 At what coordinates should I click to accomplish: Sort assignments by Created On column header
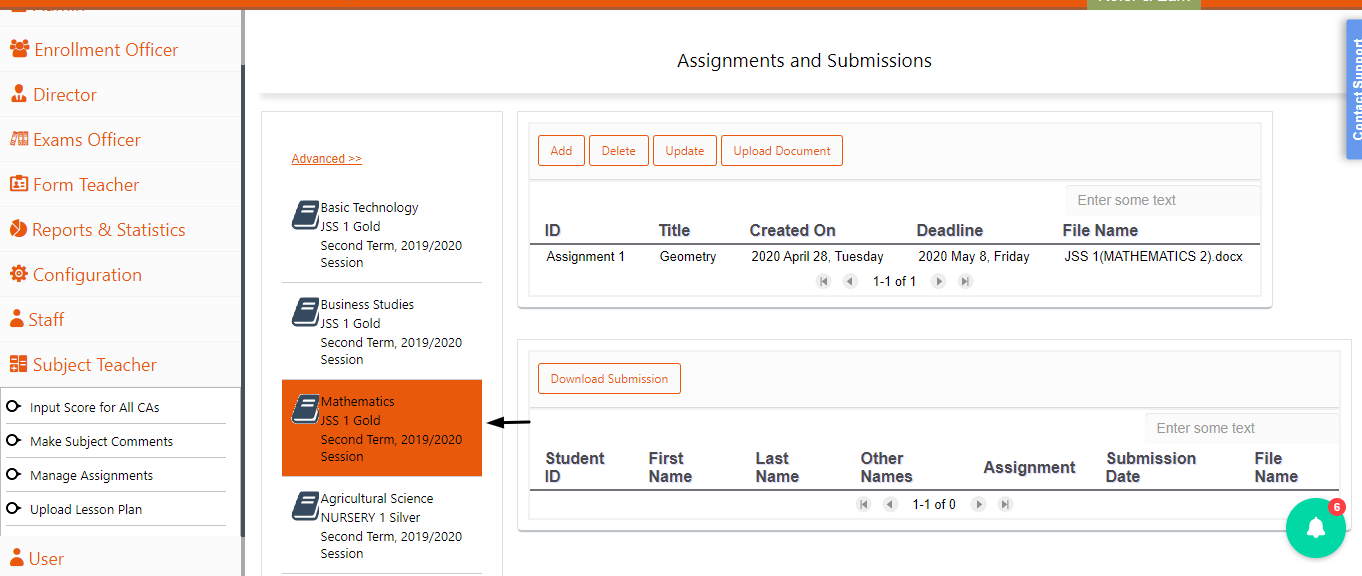[x=793, y=230]
